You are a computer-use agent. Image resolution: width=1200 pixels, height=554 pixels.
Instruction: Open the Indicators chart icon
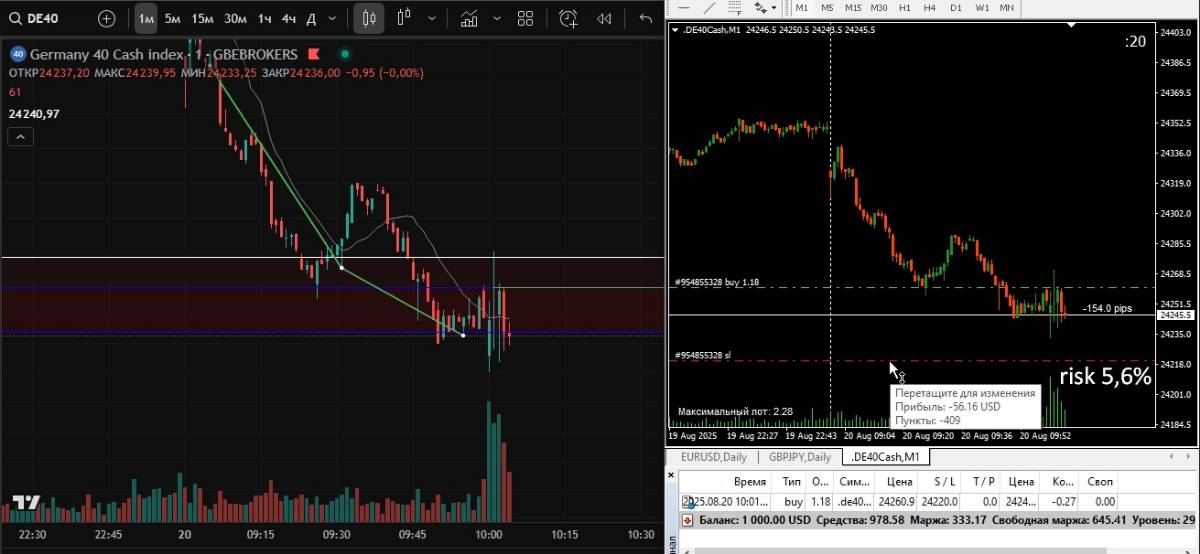coord(468,18)
